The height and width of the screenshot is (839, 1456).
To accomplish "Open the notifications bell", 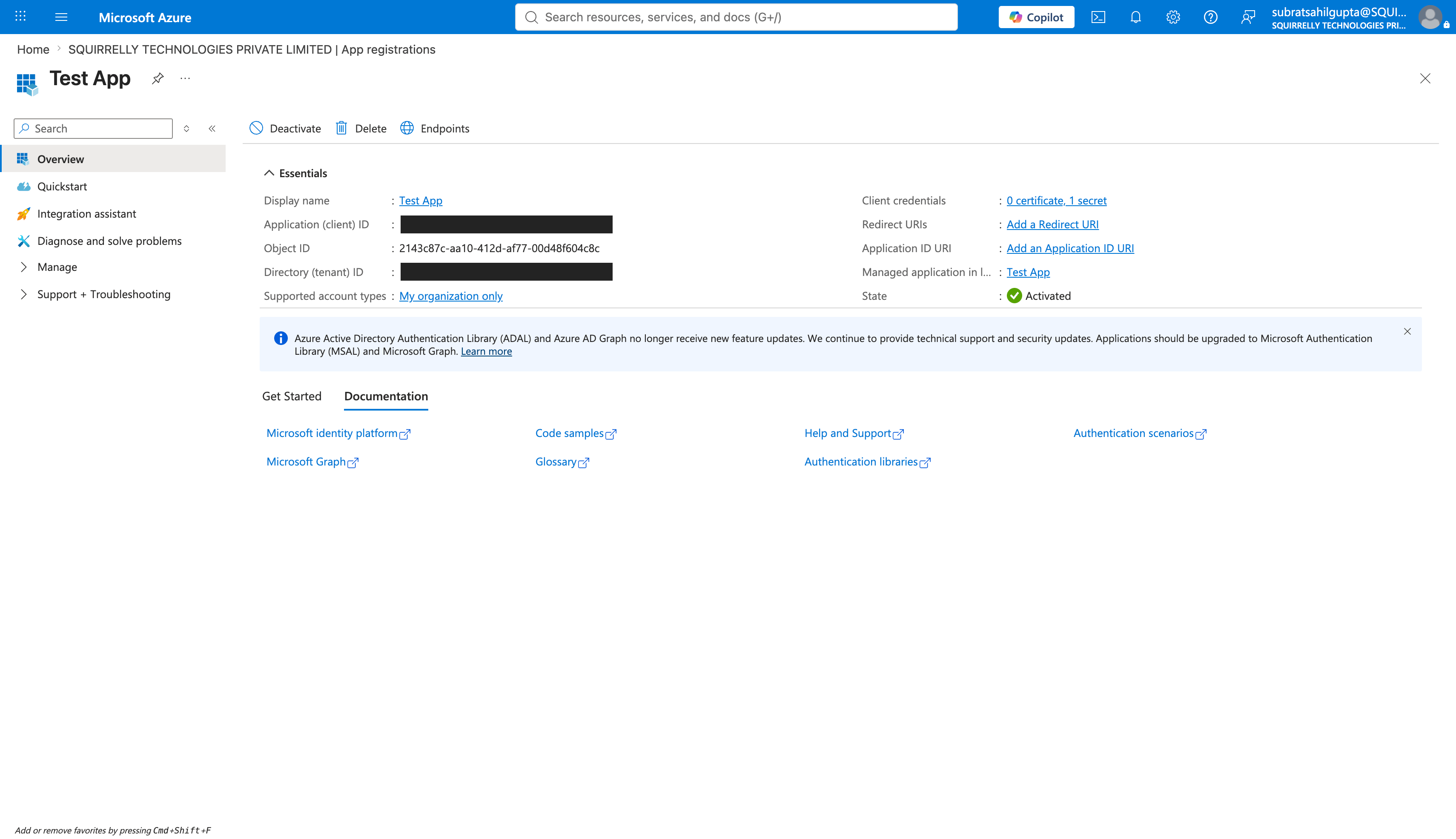I will 1135,17.
